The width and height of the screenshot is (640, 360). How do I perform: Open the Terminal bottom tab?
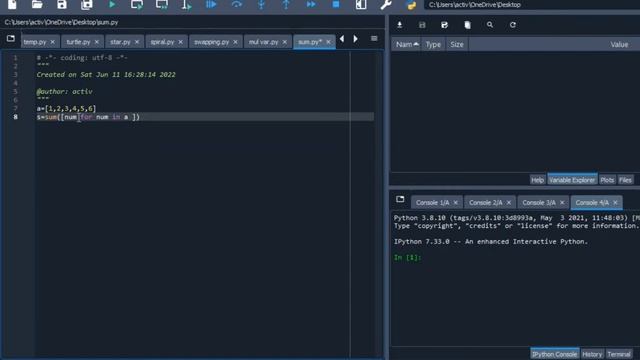pyautogui.click(x=619, y=354)
